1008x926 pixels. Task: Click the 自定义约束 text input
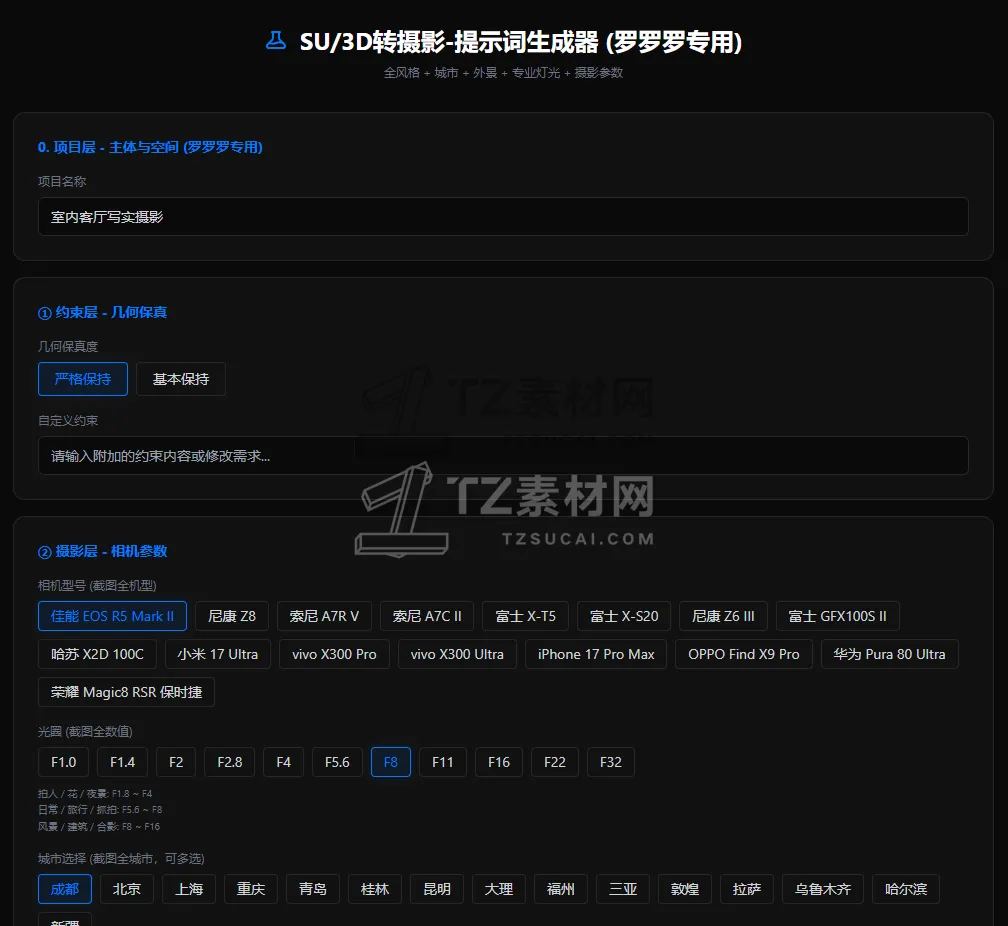coord(503,456)
